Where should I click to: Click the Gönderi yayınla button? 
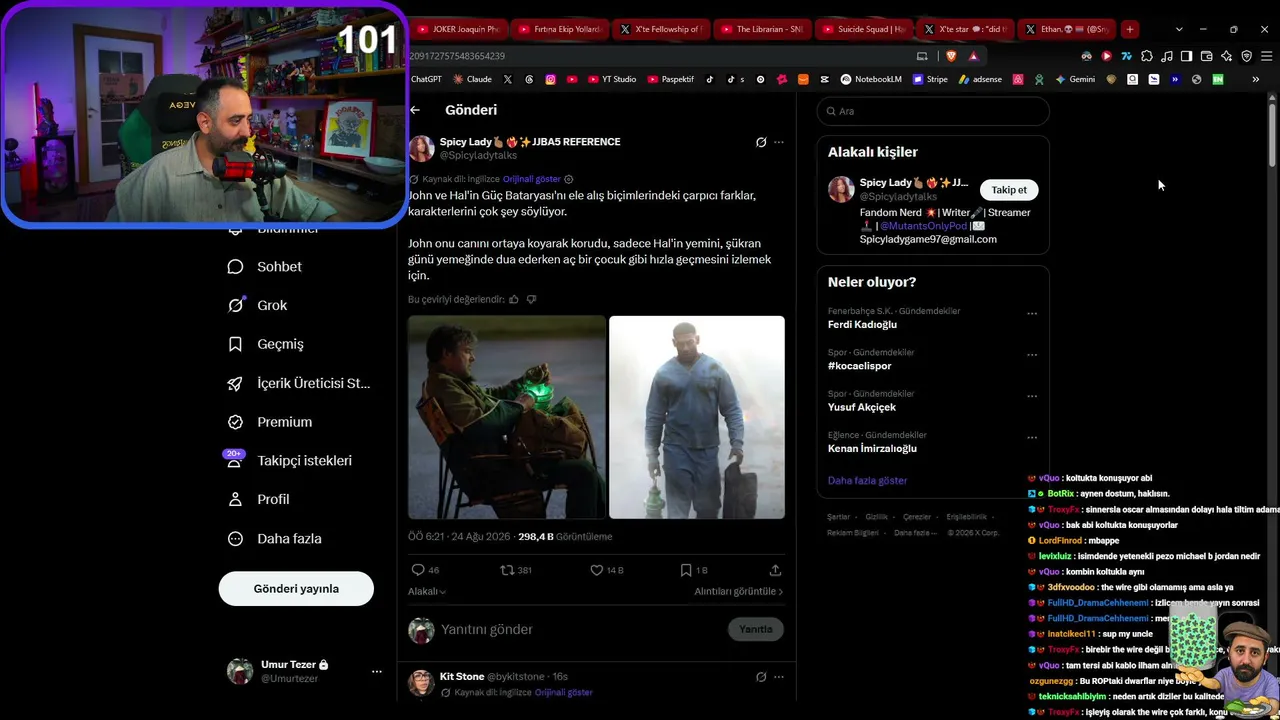tap(296, 589)
